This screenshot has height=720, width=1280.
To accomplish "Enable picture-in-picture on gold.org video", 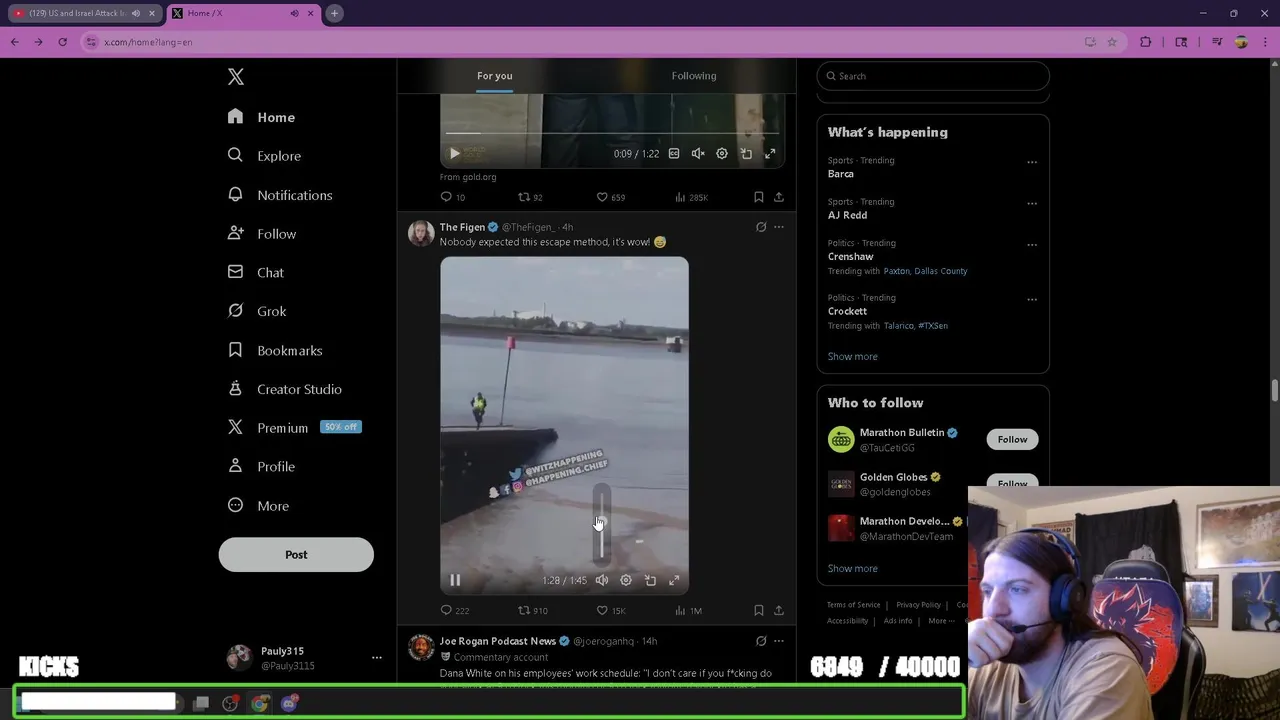I will click(x=746, y=154).
